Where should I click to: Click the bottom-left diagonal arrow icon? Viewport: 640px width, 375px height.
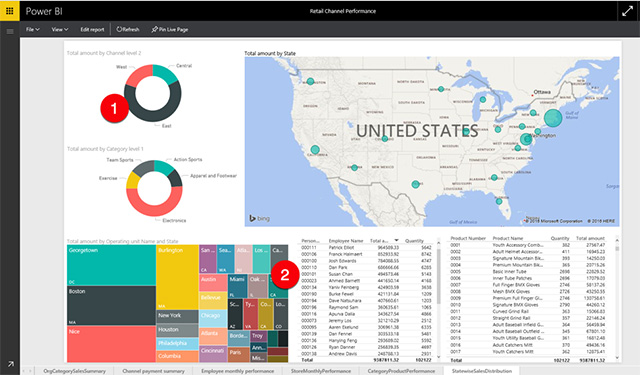point(10,364)
